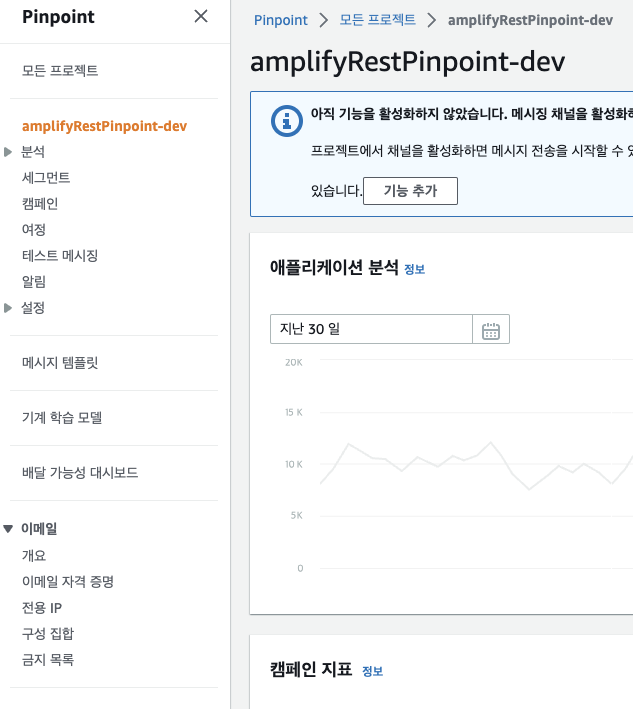
Task: Expand the 분석 tree arrow
Action: point(8,152)
